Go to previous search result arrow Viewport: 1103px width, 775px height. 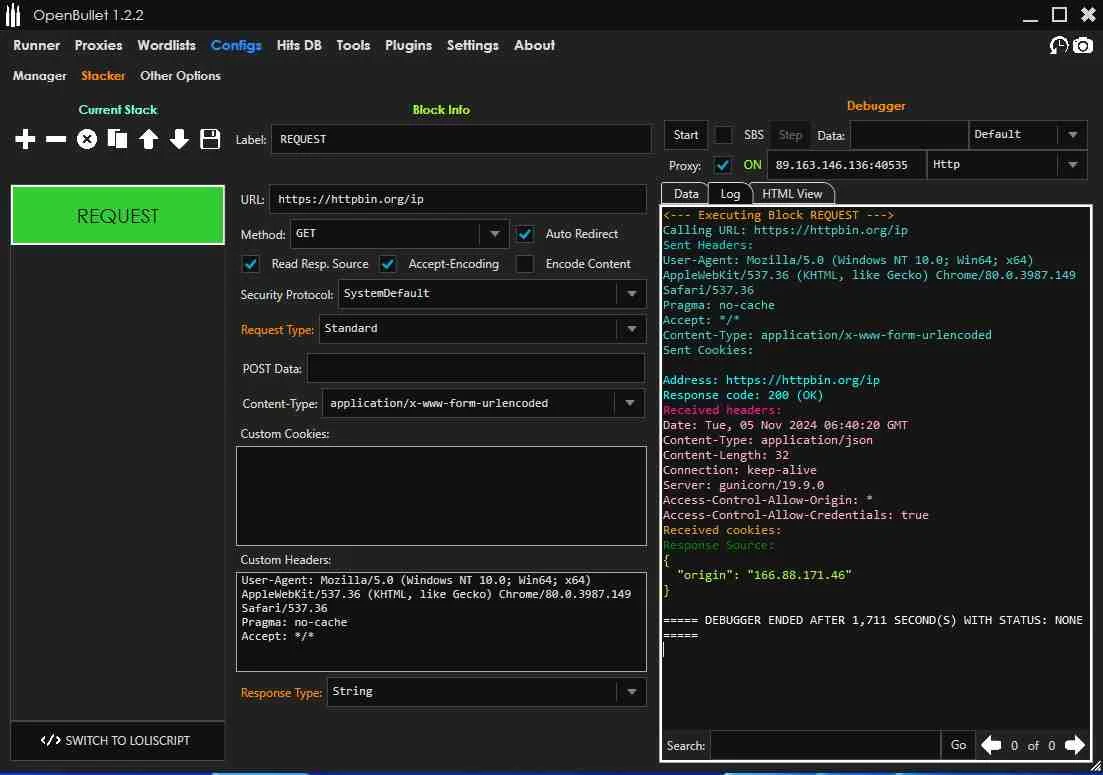(991, 745)
